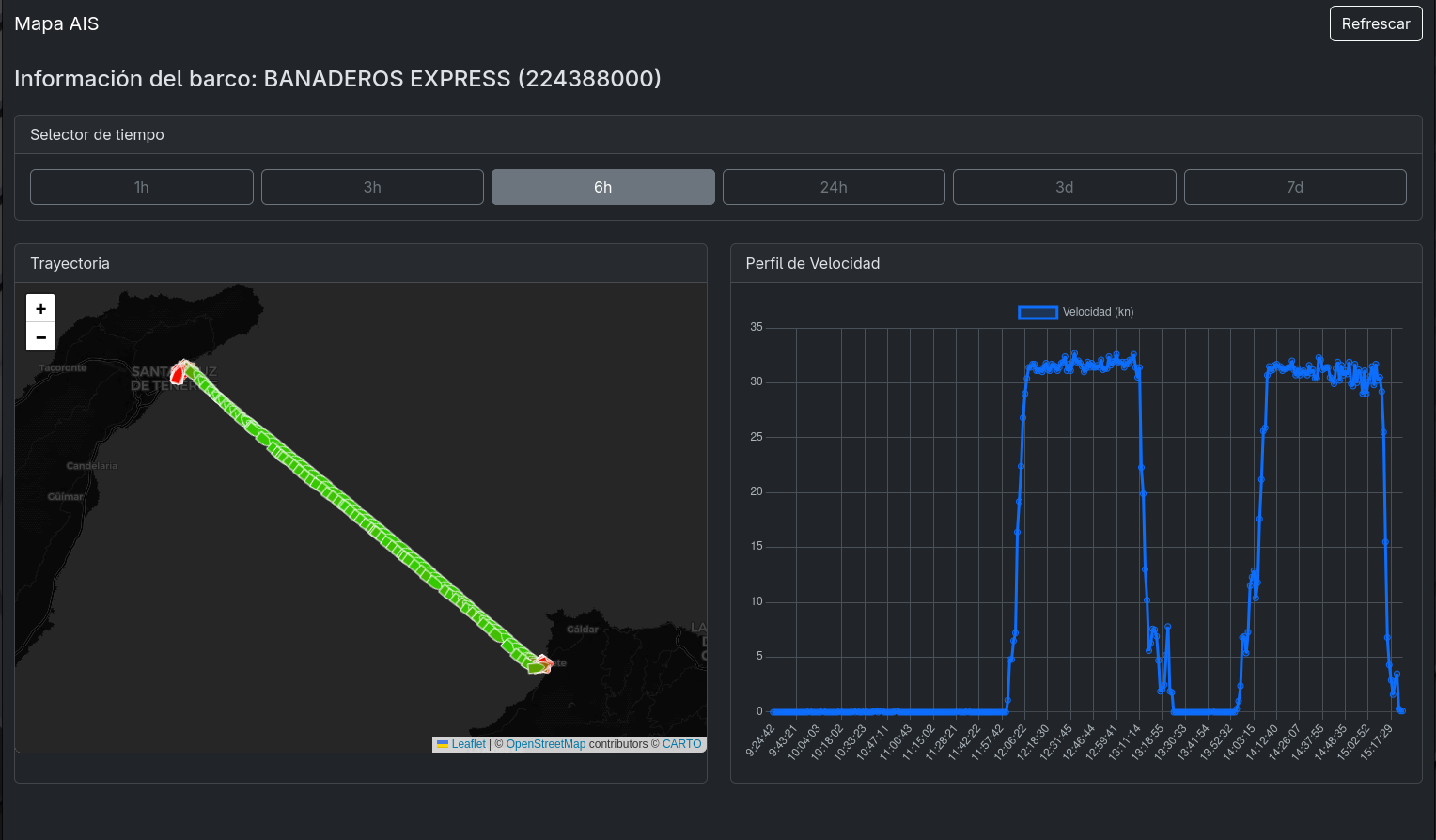Open the Leaflet attribution link
This screenshot has width=1436, height=840.
click(x=468, y=744)
